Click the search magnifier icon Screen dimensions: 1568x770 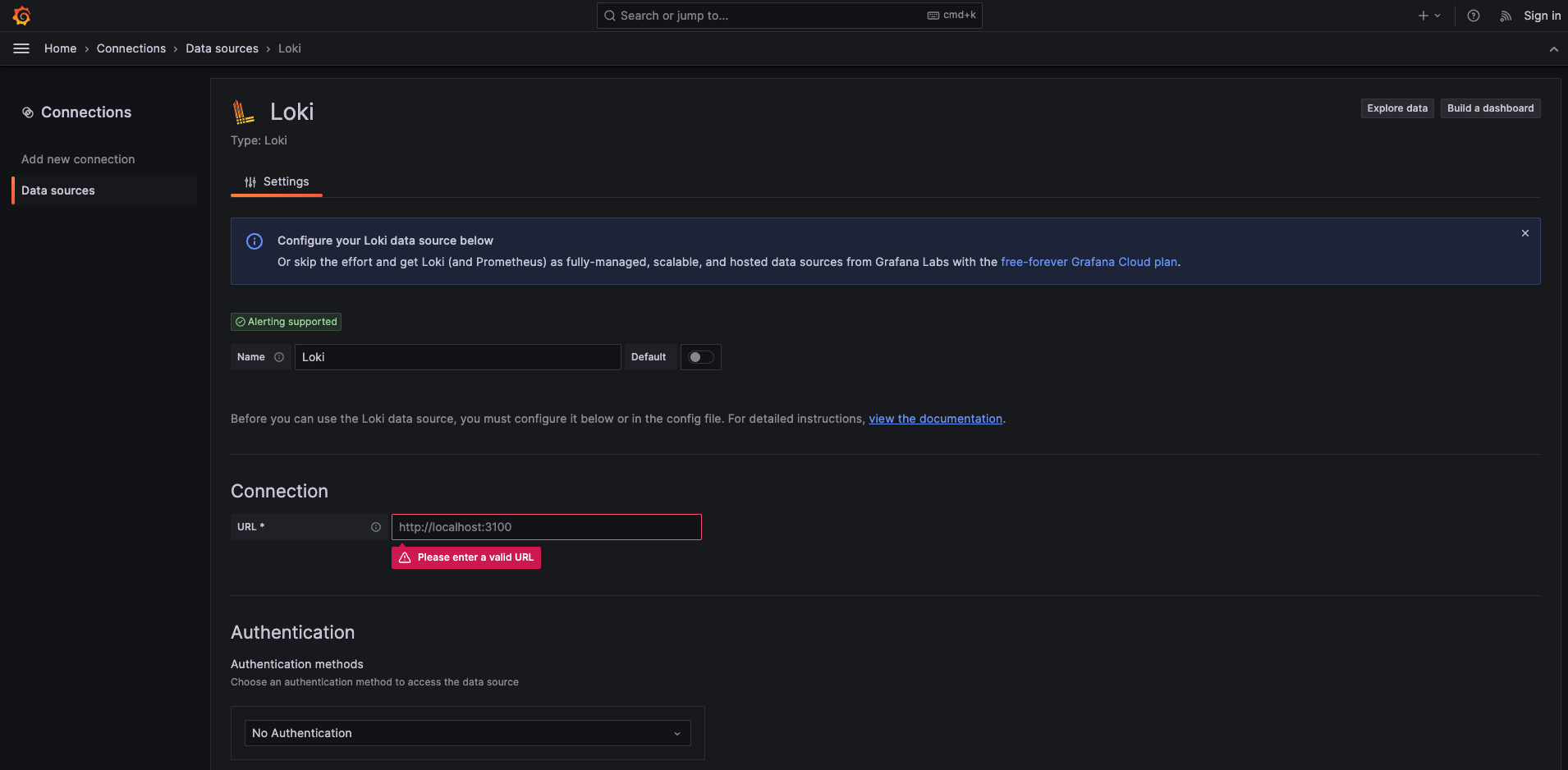point(610,16)
